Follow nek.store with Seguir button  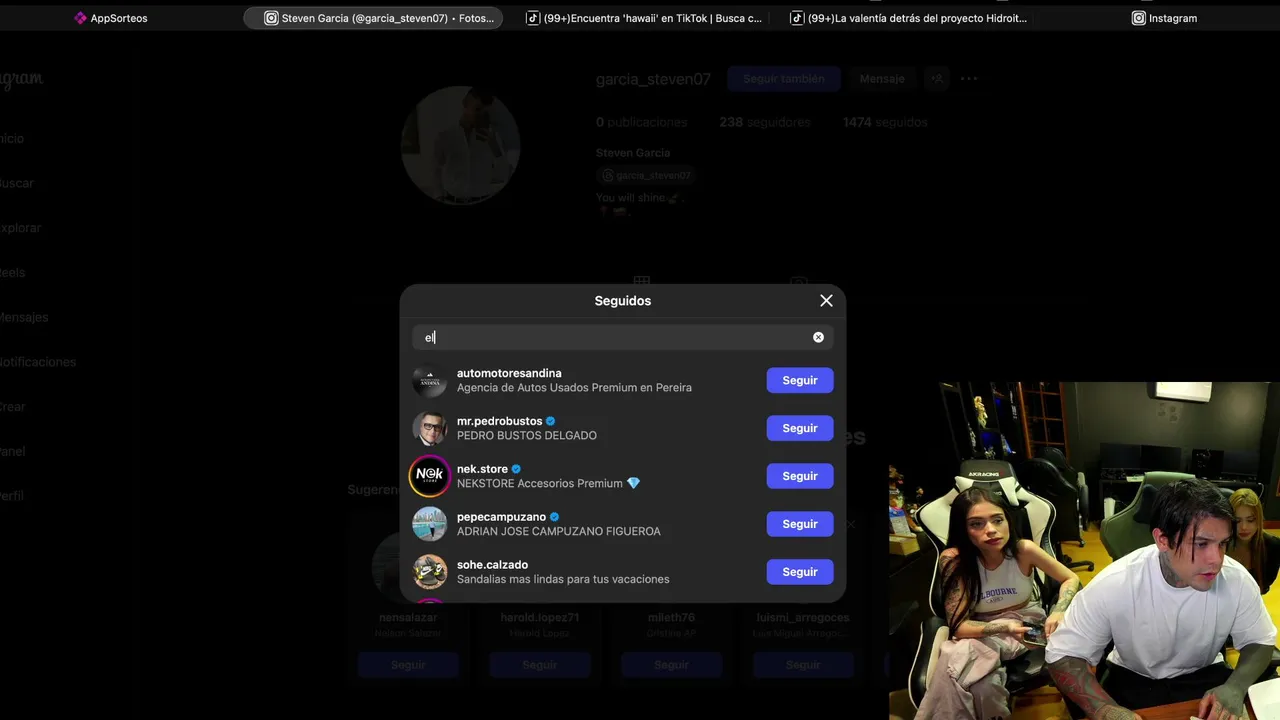(x=800, y=476)
